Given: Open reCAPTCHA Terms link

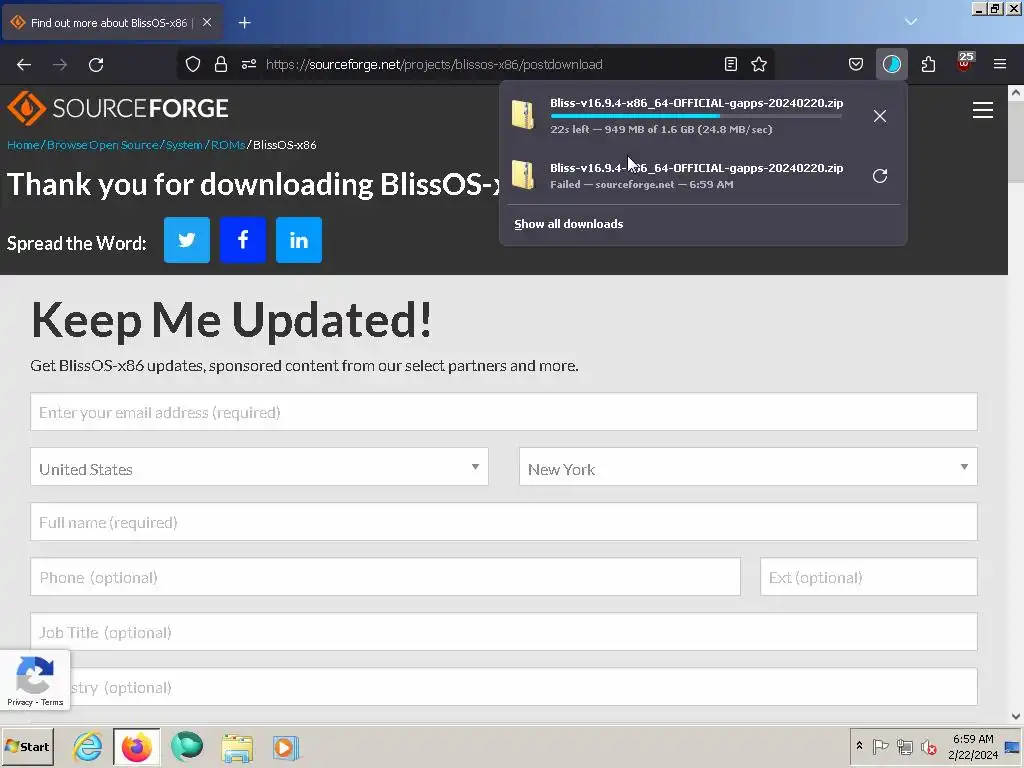Looking at the screenshot, I should point(52,702).
